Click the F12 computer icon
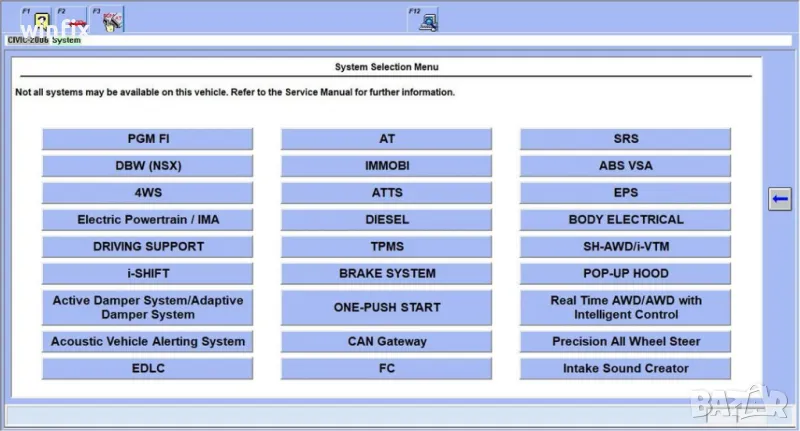 coord(427,20)
